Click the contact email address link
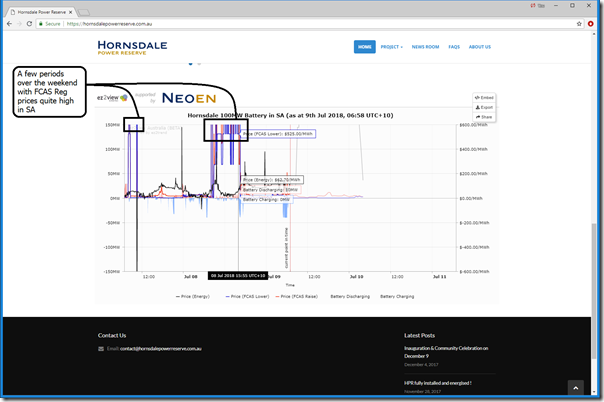 (x=161, y=349)
